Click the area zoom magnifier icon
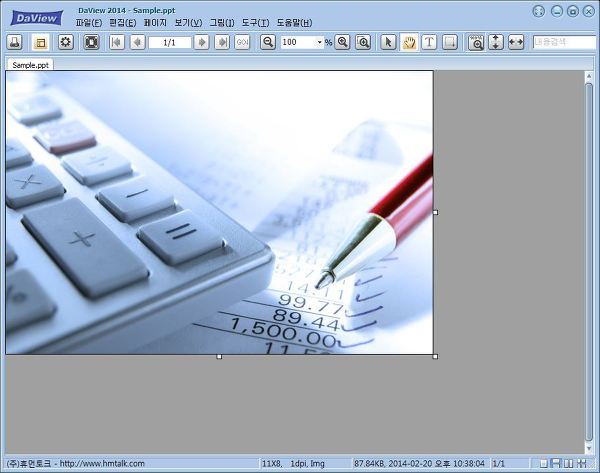This screenshot has width=600, height=473. 363,42
